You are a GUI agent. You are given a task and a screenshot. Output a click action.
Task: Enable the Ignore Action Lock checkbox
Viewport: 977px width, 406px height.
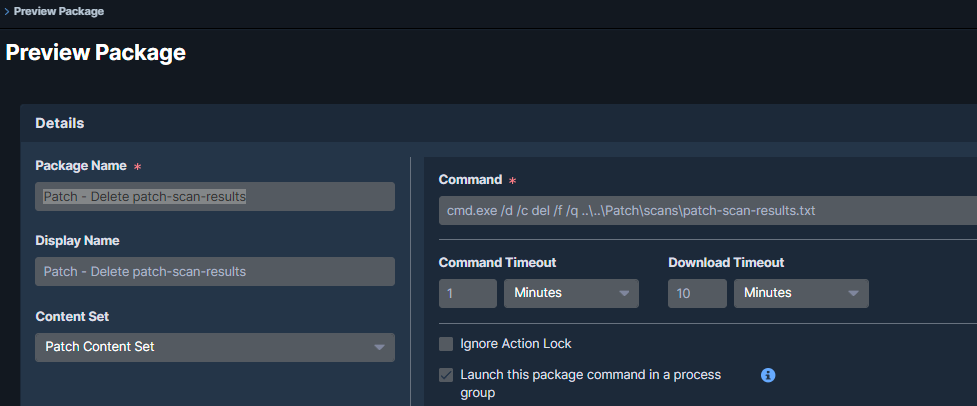click(x=446, y=344)
